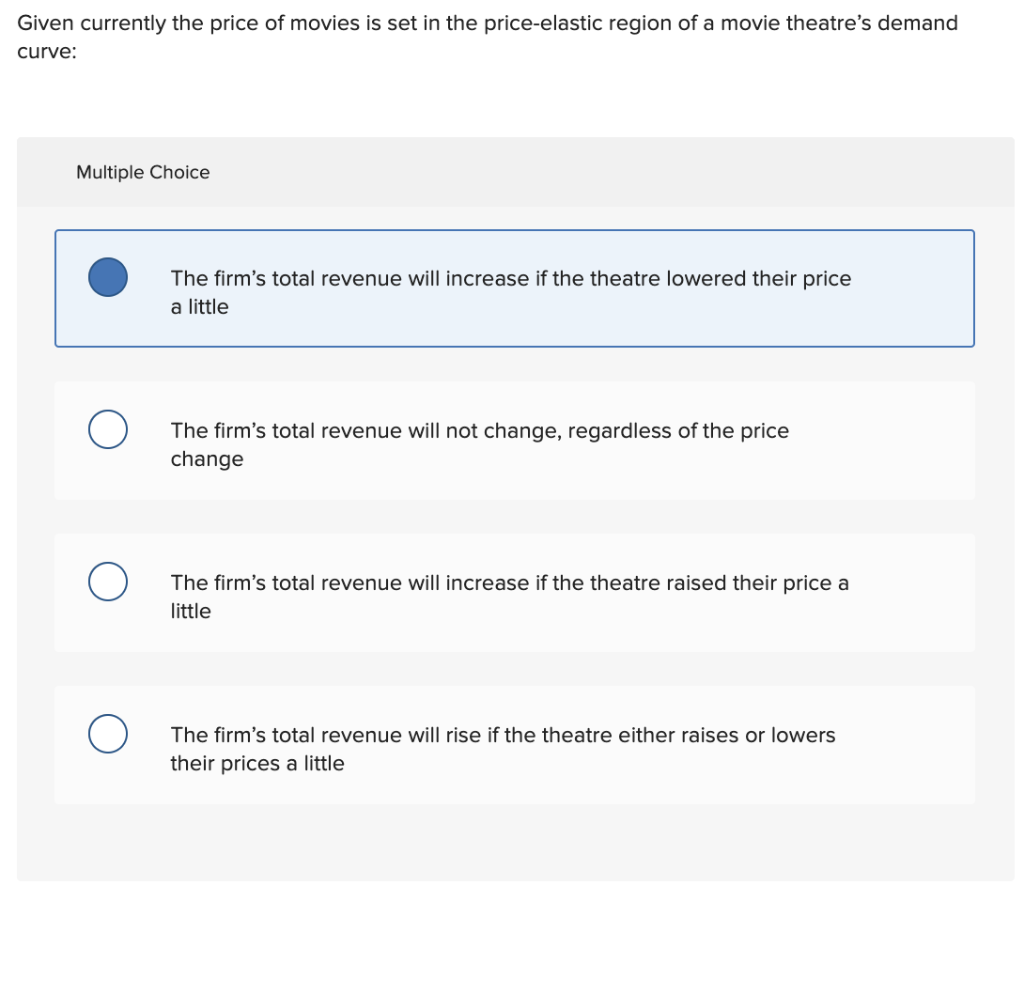Click the 'Multiple Choice' heading label
Viewport: 1024px width, 994px height.
pyautogui.click(x=143, y=172)
